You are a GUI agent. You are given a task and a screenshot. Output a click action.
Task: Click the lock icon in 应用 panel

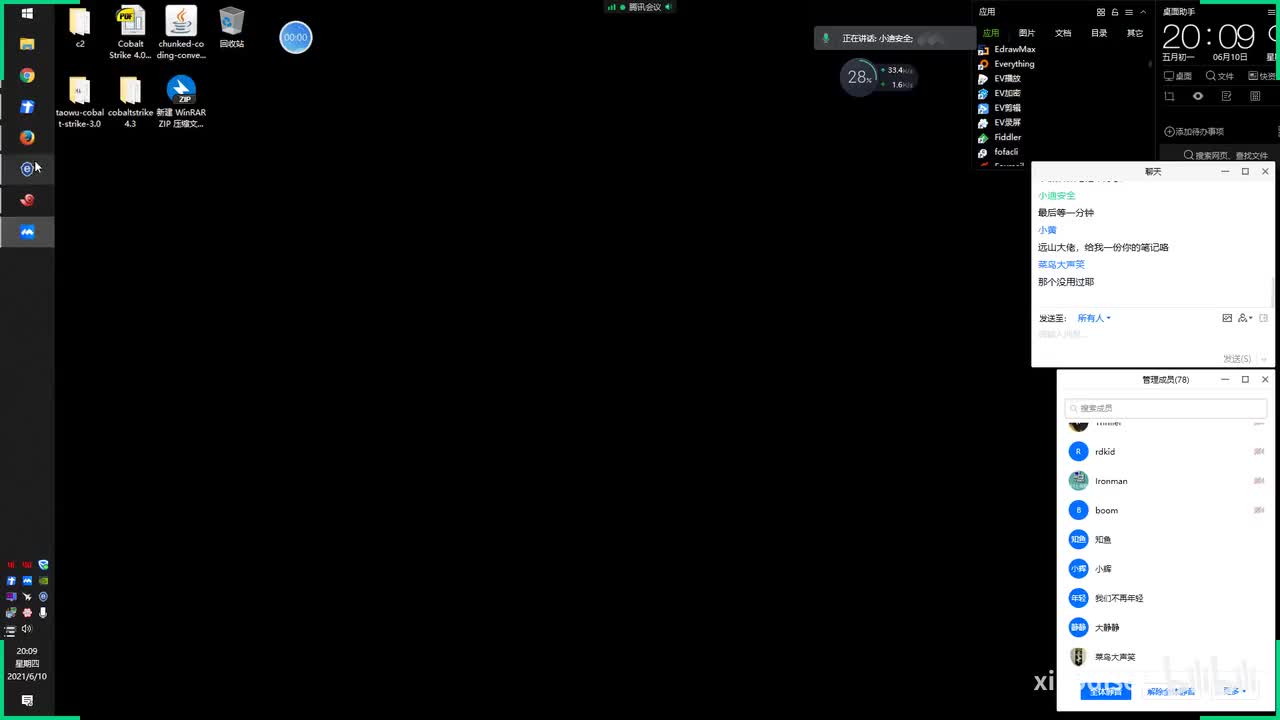[x=1114, y=12]
